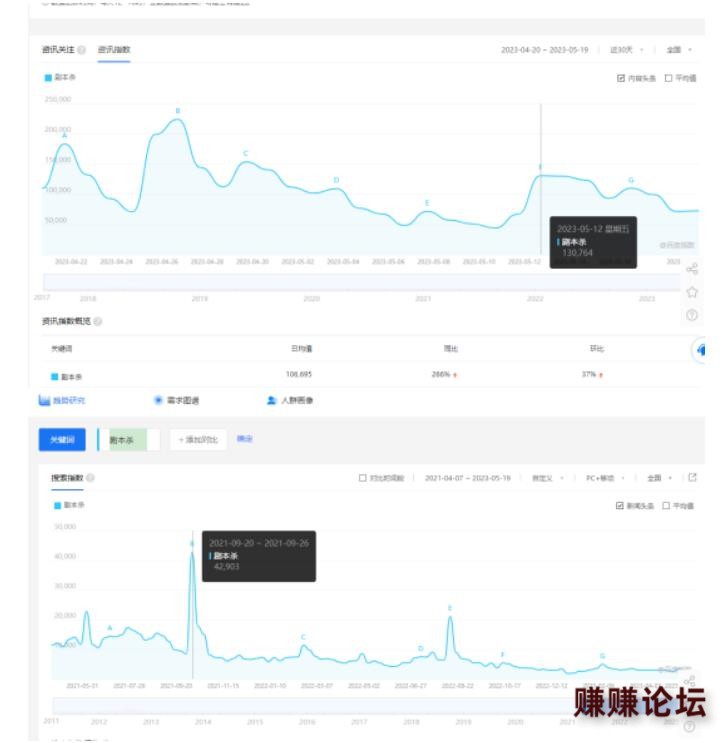Image resolution: width=728 pixels, height=743 pixels.
Task: Click lower chart year range slider bar
Action: [367, 705]
